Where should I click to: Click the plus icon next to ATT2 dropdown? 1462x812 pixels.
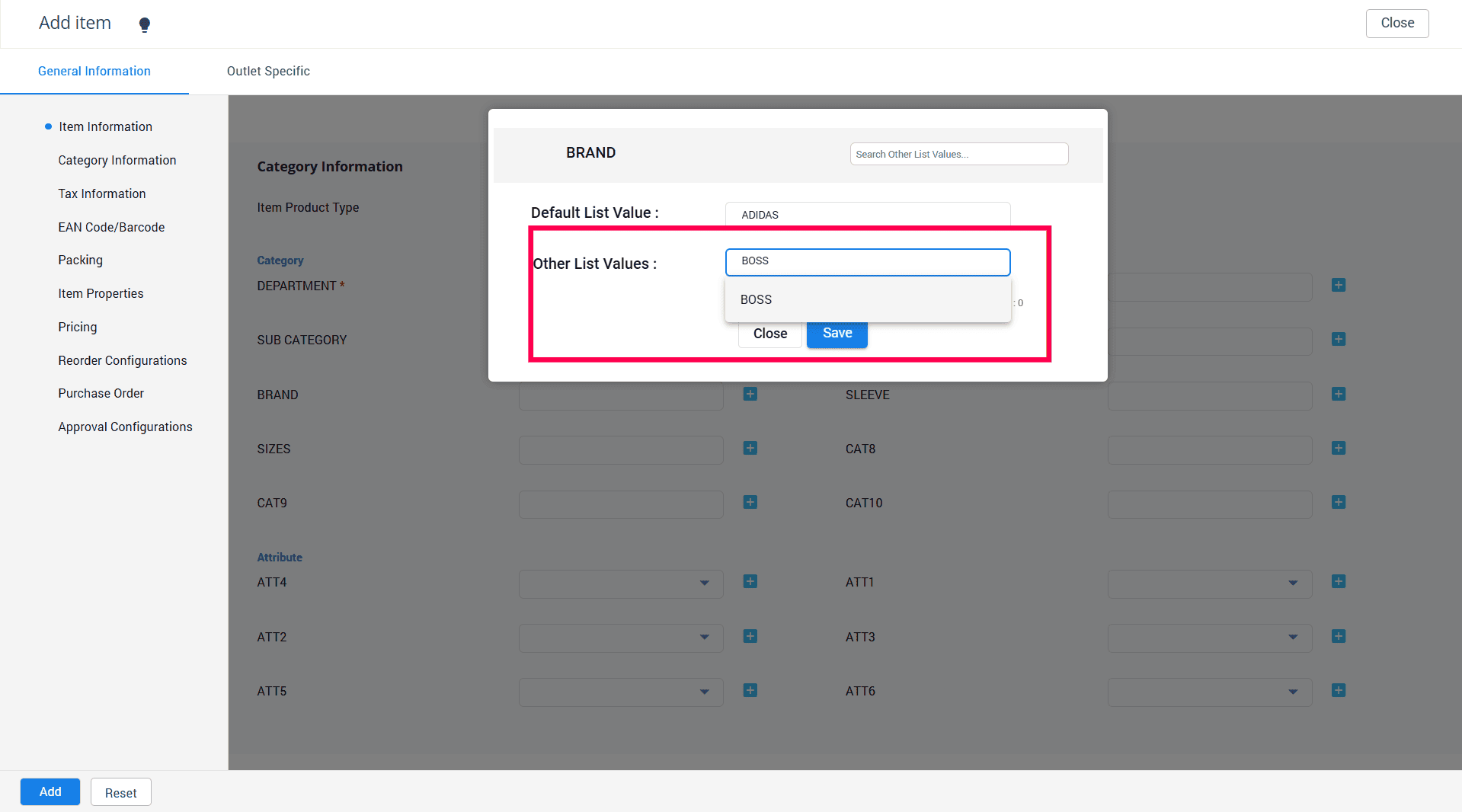[750, 636]
